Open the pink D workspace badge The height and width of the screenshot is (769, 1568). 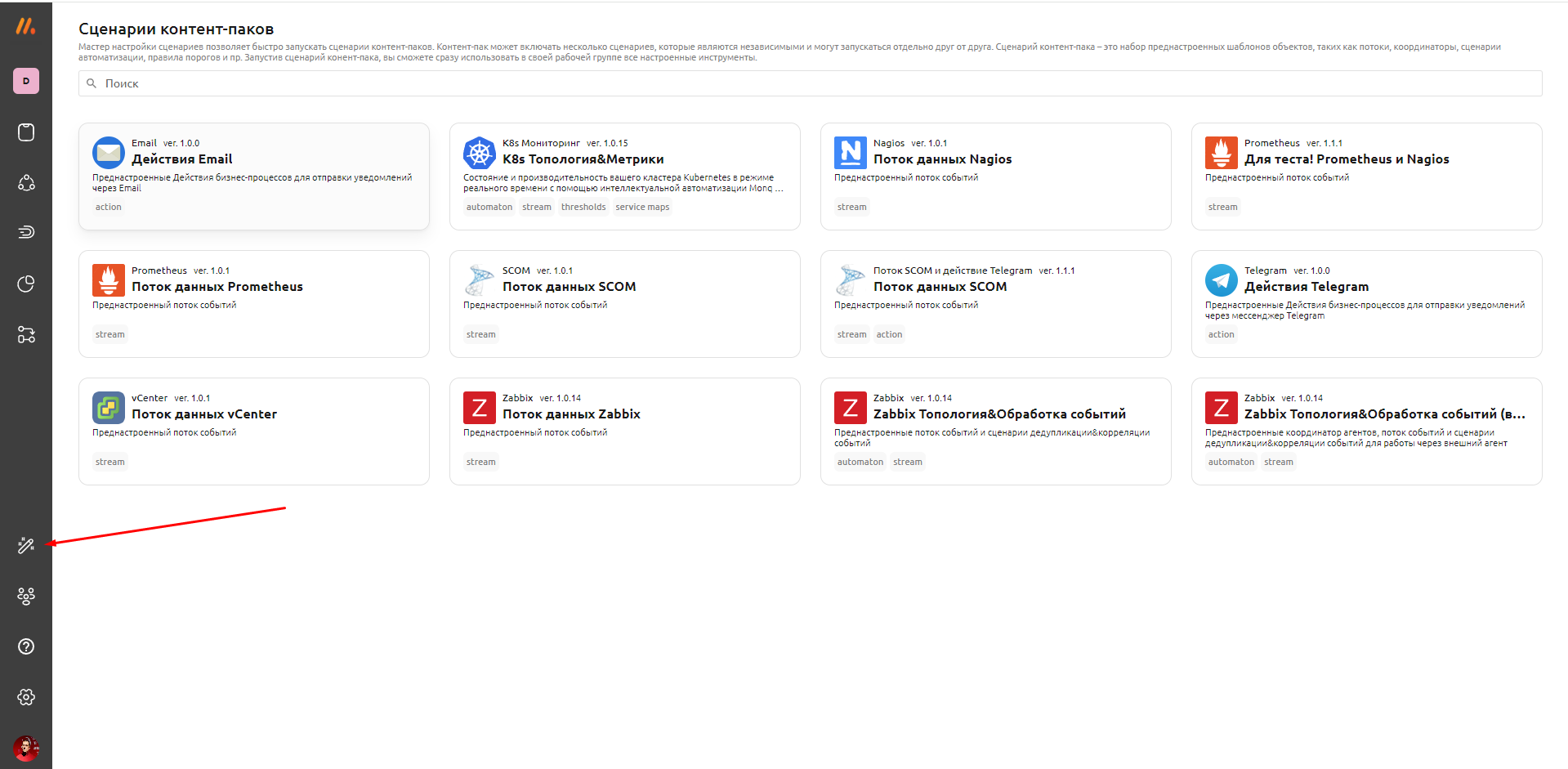point(26,81)
